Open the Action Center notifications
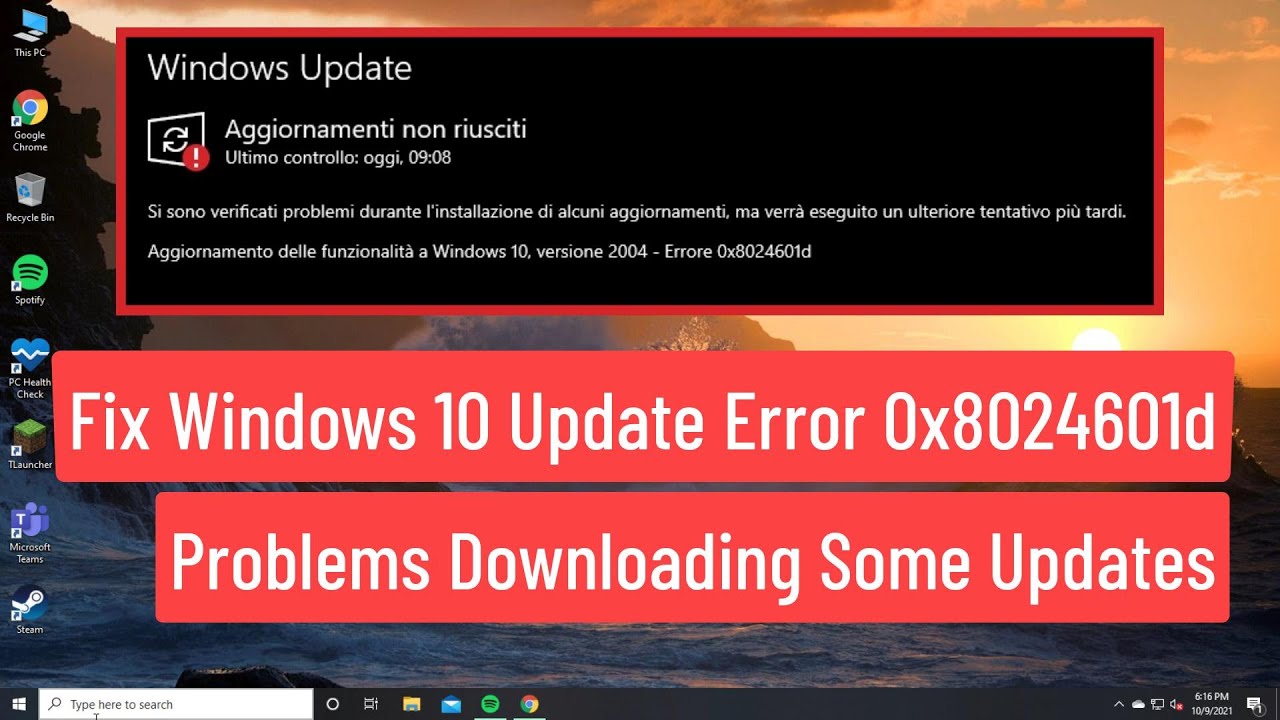Viewport: 1280px width, 720px height. (1254, 704)
